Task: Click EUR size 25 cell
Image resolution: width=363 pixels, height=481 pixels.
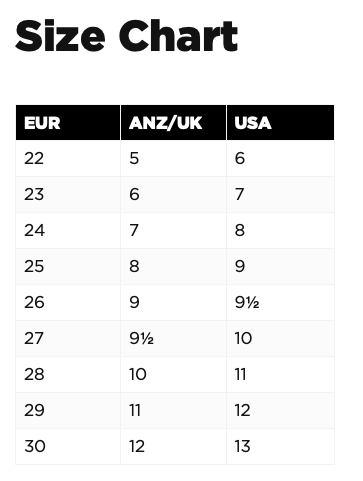Action: tap(68, 266)
